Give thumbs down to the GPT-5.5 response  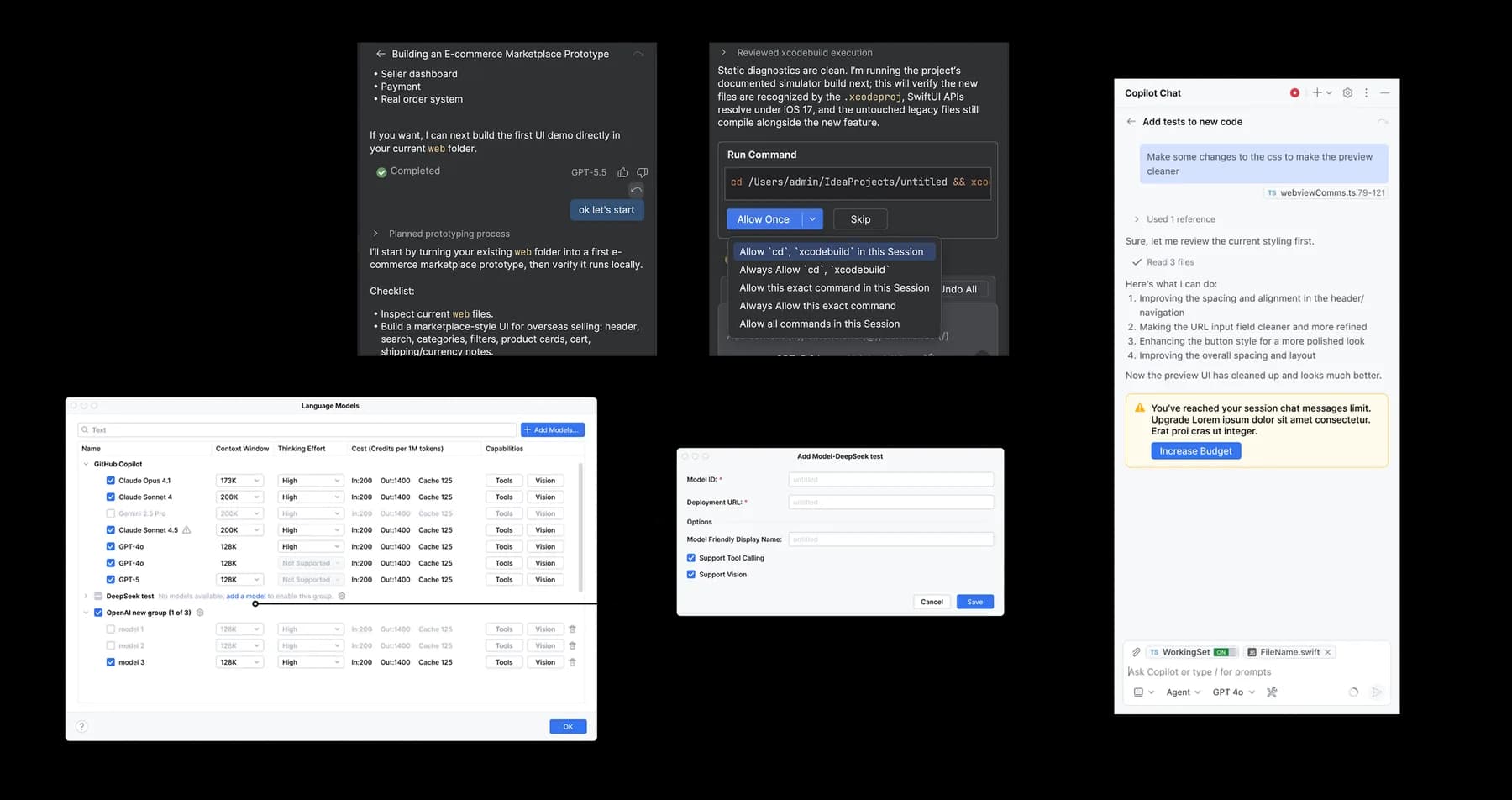tap(642, 172)
